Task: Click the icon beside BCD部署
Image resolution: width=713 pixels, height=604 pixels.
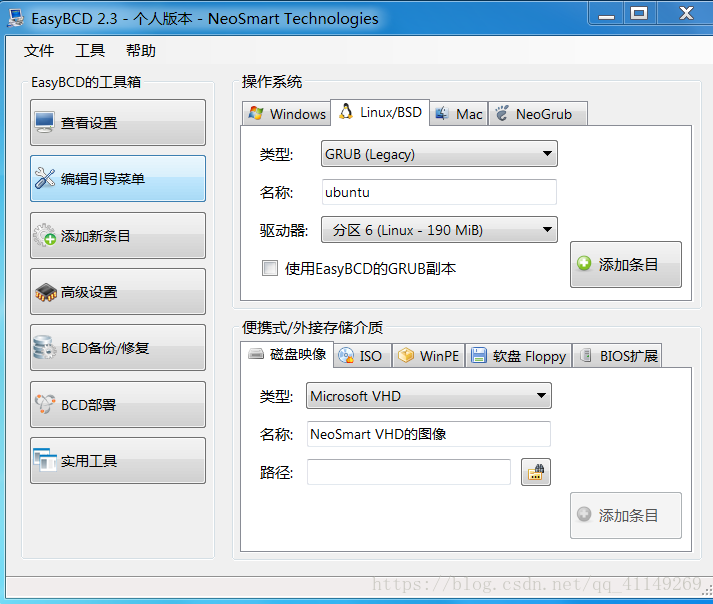Action: click(x=45, y=404)
